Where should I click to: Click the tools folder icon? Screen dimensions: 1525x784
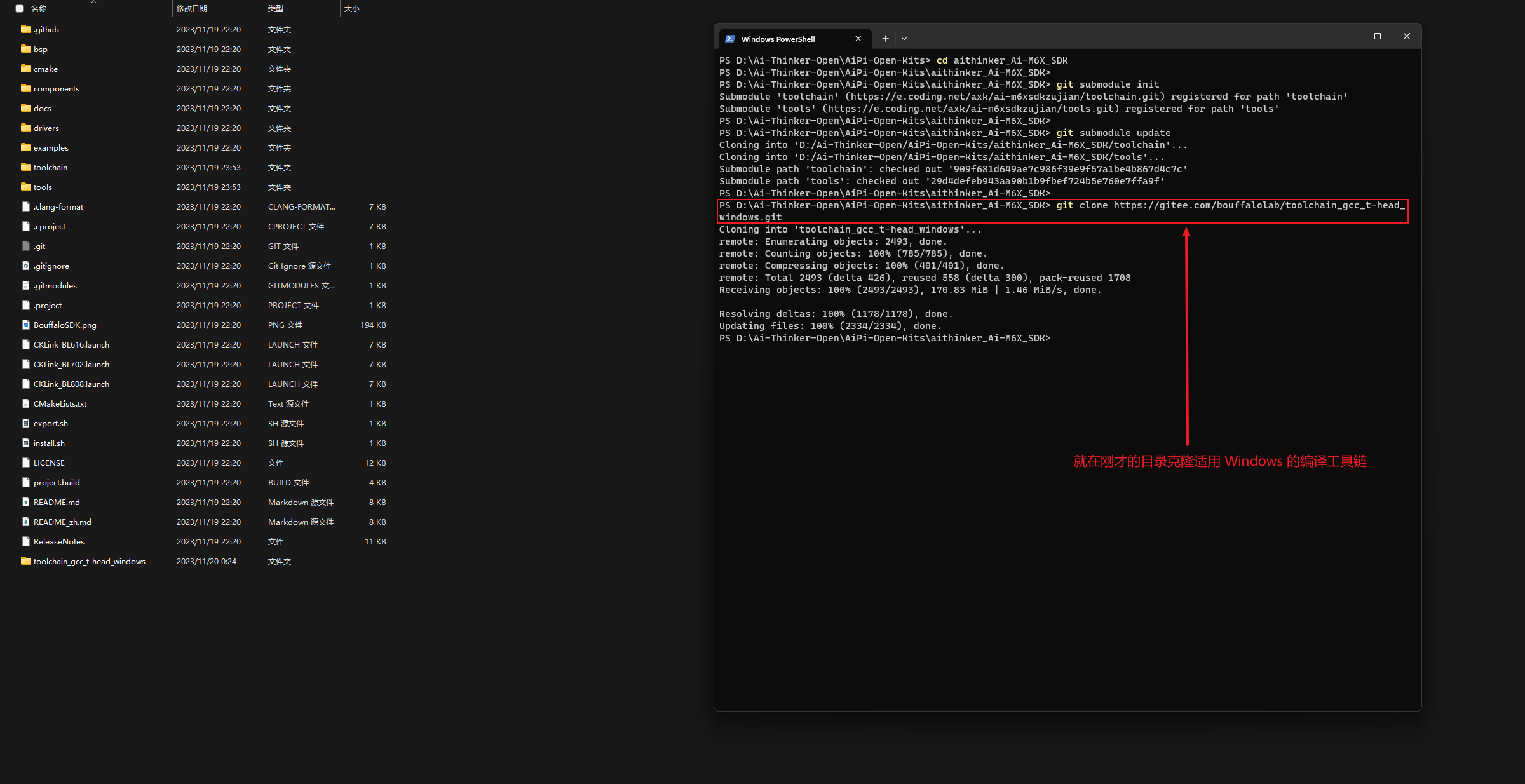25,187
